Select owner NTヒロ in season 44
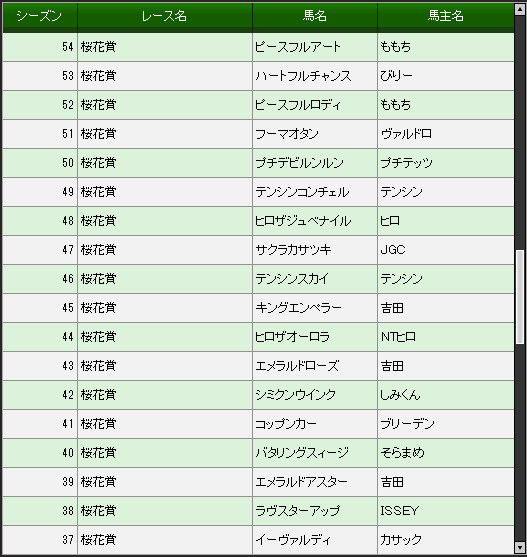Image resolution: width=527 pixels, height=557 pixels. (398, 337)
